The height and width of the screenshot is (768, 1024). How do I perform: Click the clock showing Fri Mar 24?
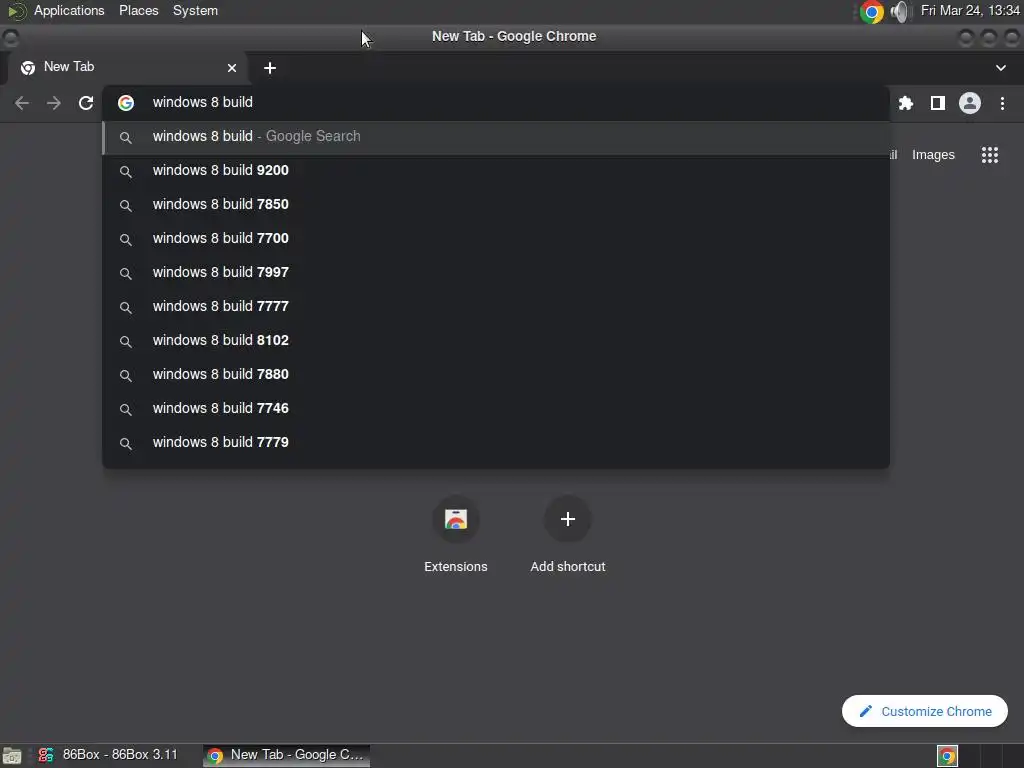(x=970, y=10)
